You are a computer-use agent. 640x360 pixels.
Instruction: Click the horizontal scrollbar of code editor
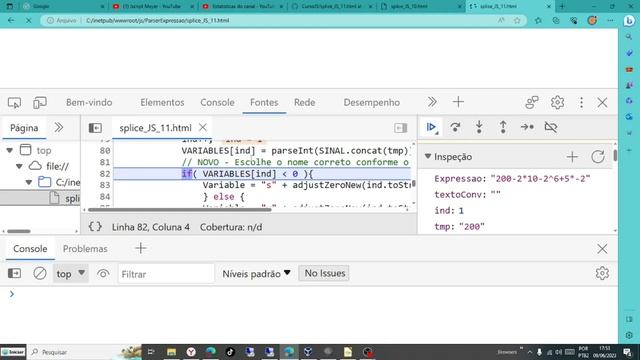click(x=180, y=210)
